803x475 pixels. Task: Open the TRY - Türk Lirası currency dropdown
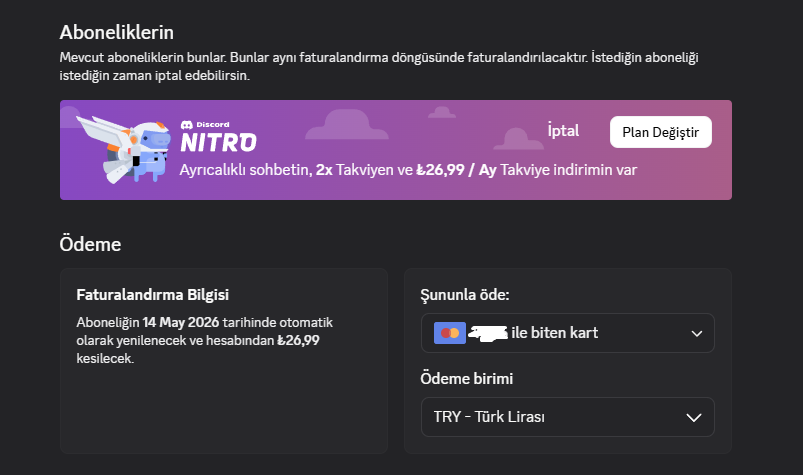click(567, 417)
